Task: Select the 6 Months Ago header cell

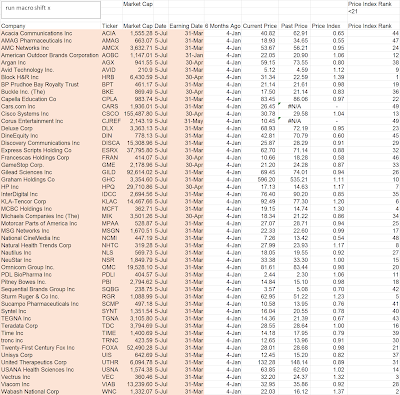Action: 223,26
